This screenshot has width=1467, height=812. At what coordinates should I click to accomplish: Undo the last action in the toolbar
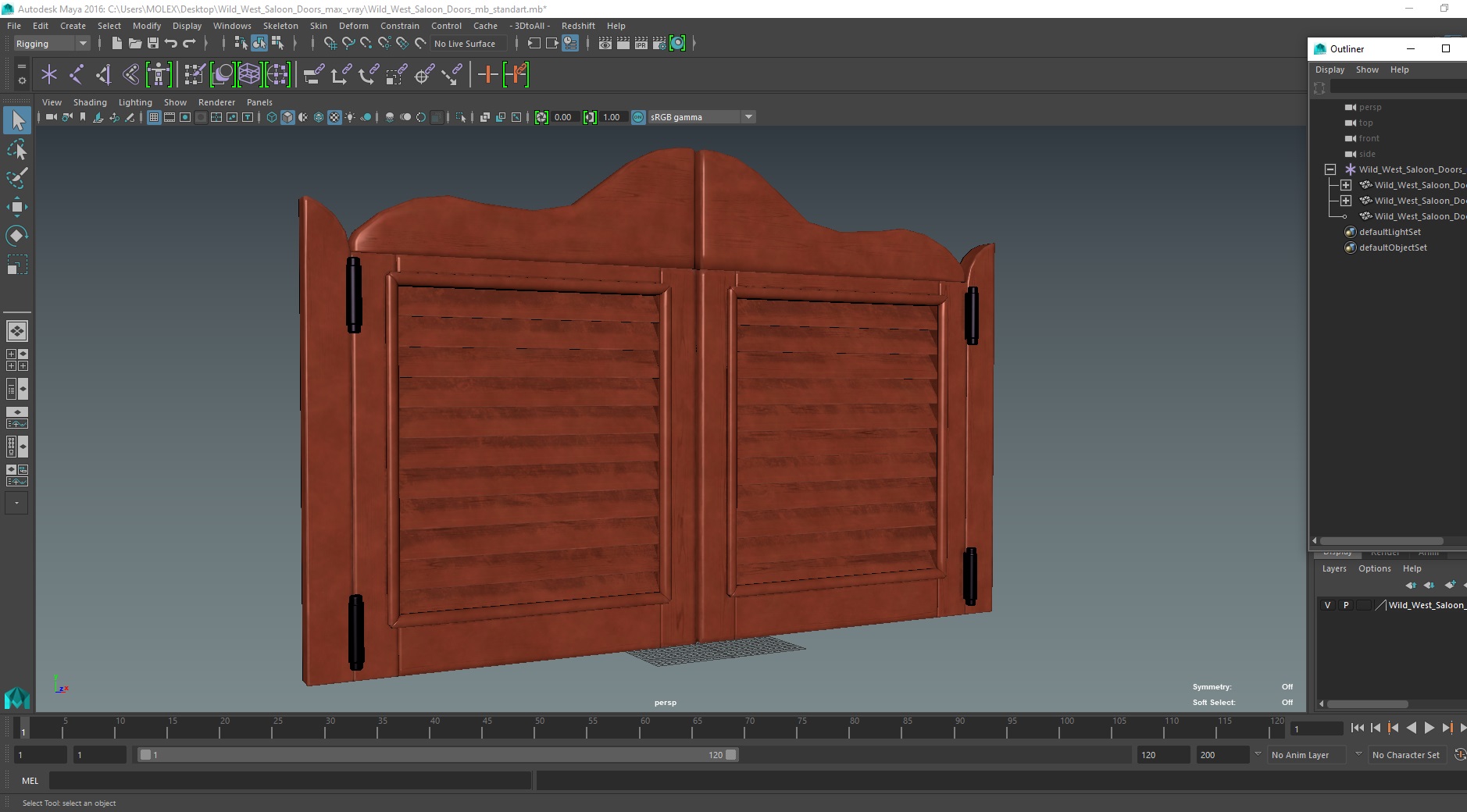point(171,44)
